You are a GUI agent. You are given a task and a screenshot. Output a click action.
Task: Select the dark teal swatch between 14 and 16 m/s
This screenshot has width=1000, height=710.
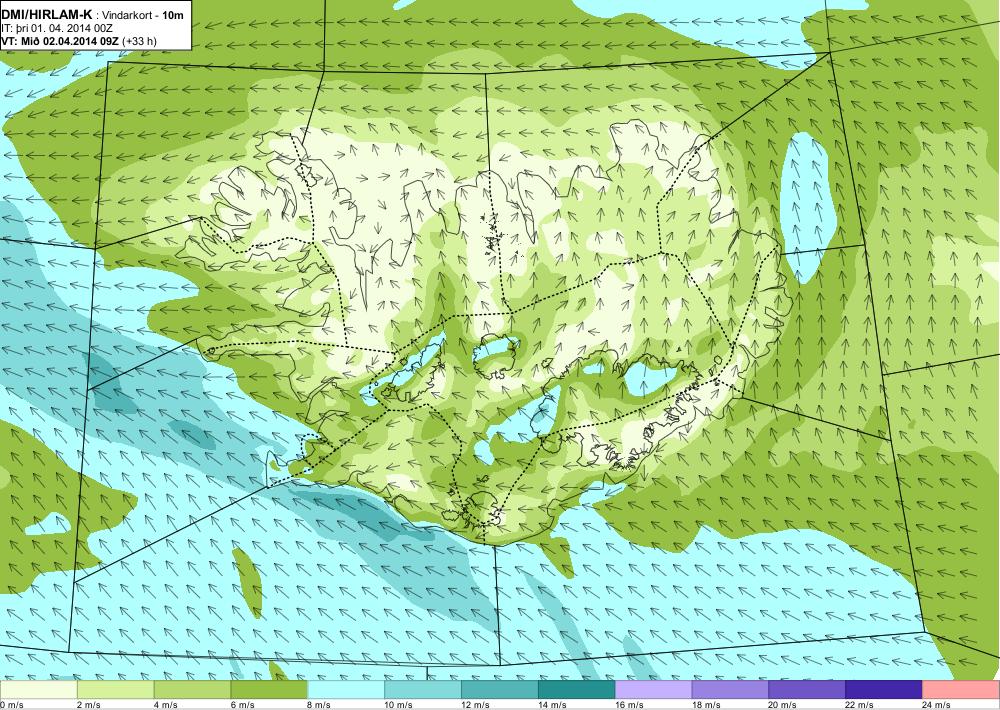577,690
